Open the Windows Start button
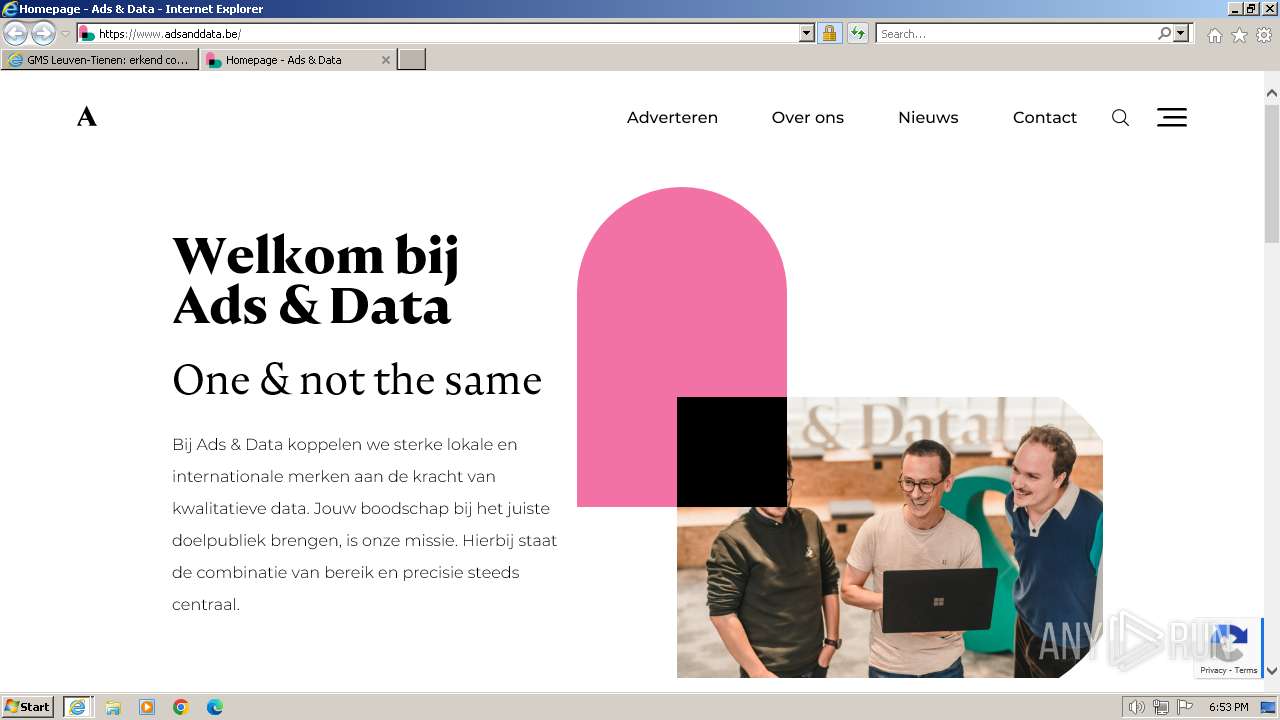The image size is (1280, 720). coord(28,706)
